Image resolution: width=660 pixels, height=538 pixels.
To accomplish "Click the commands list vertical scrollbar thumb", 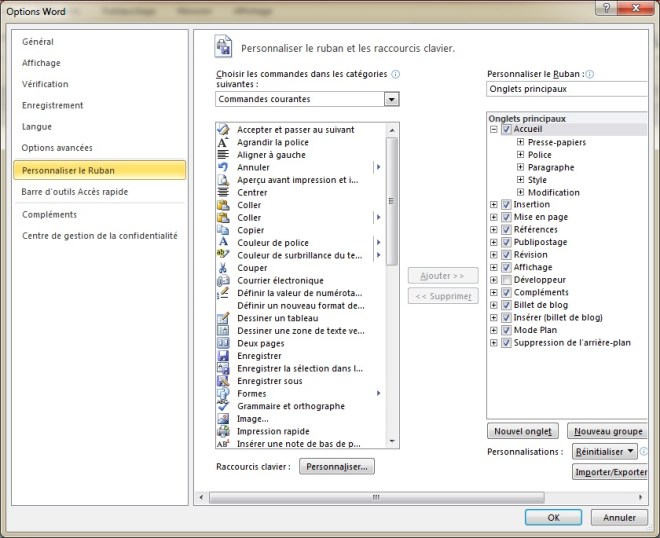I will point(392,201).
